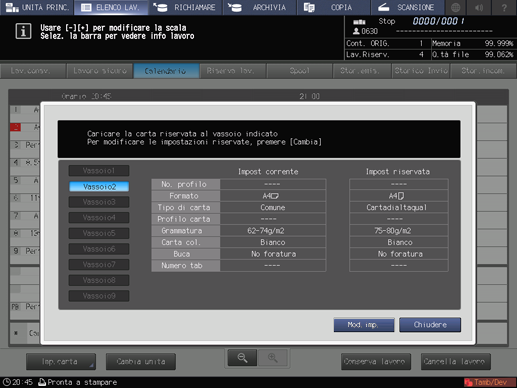Click the Conserva lavoro button
The image size is (517, 388).
[x=376, y=362]
